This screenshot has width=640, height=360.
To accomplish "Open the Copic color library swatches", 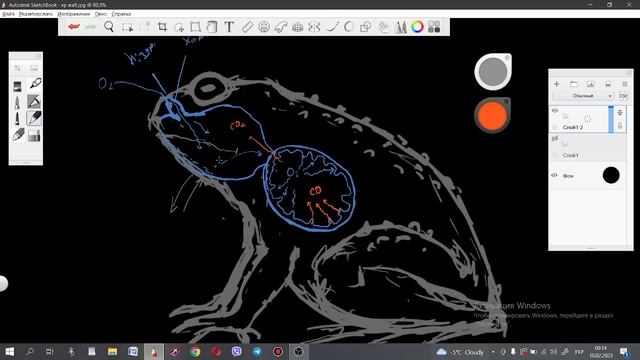I will [434, 27].
